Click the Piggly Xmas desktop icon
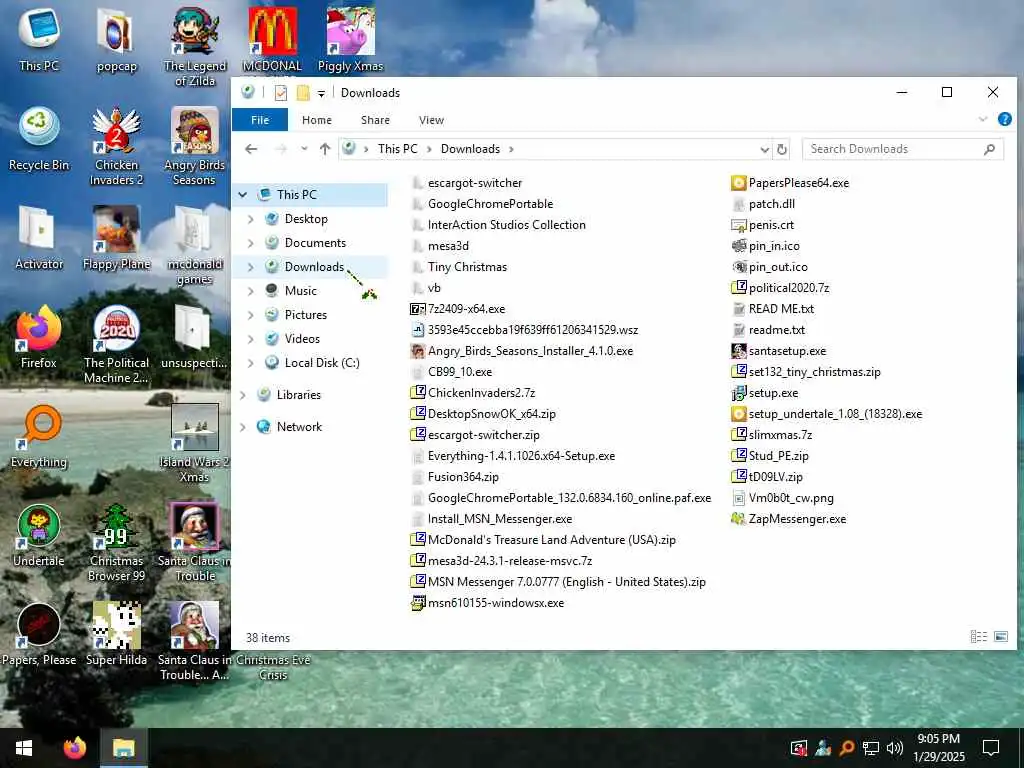1024x768 pixels. 350,40
